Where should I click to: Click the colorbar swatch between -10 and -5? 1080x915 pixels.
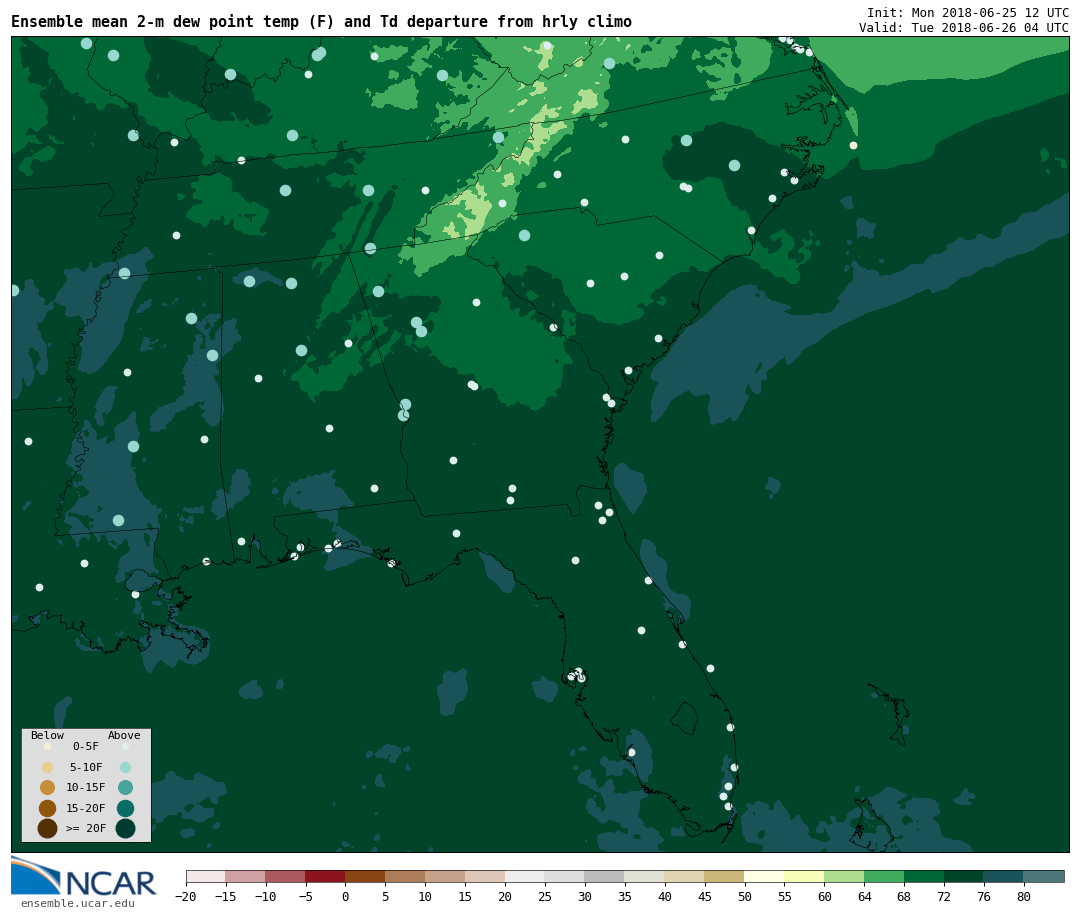tap(286, 877)
